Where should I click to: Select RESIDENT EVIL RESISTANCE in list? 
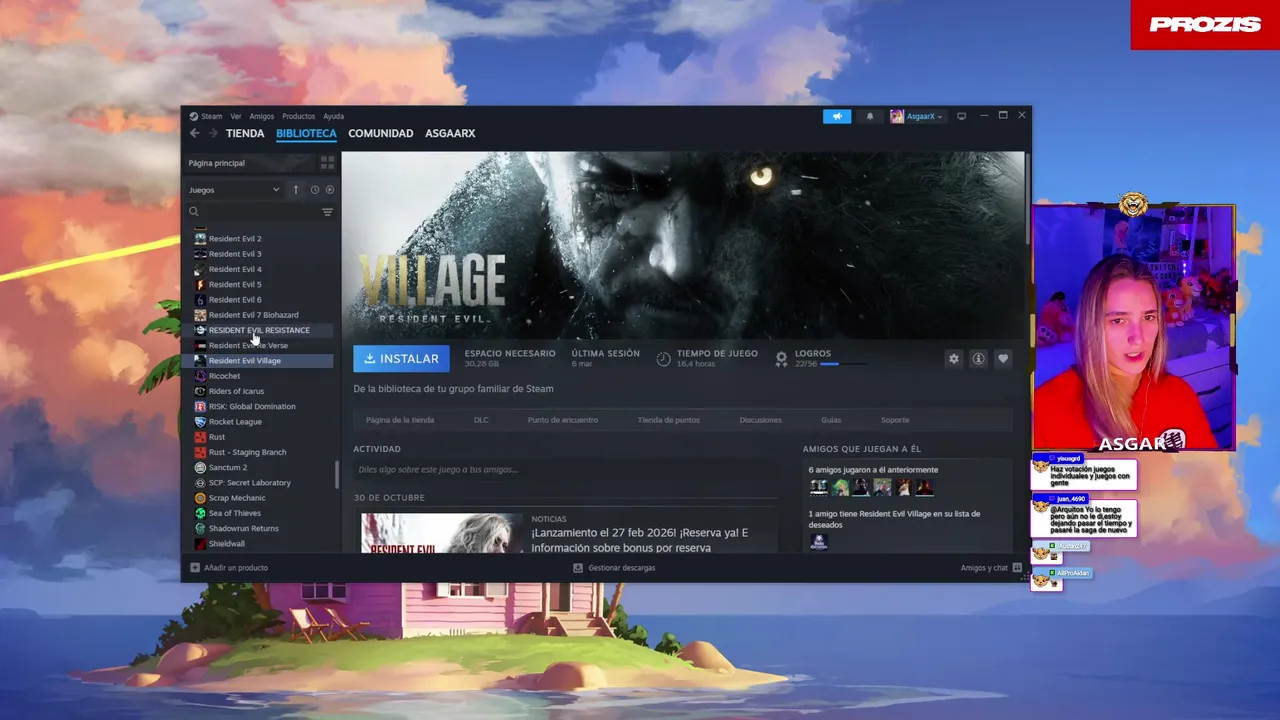pyautogui.click(x=263, y=330)
